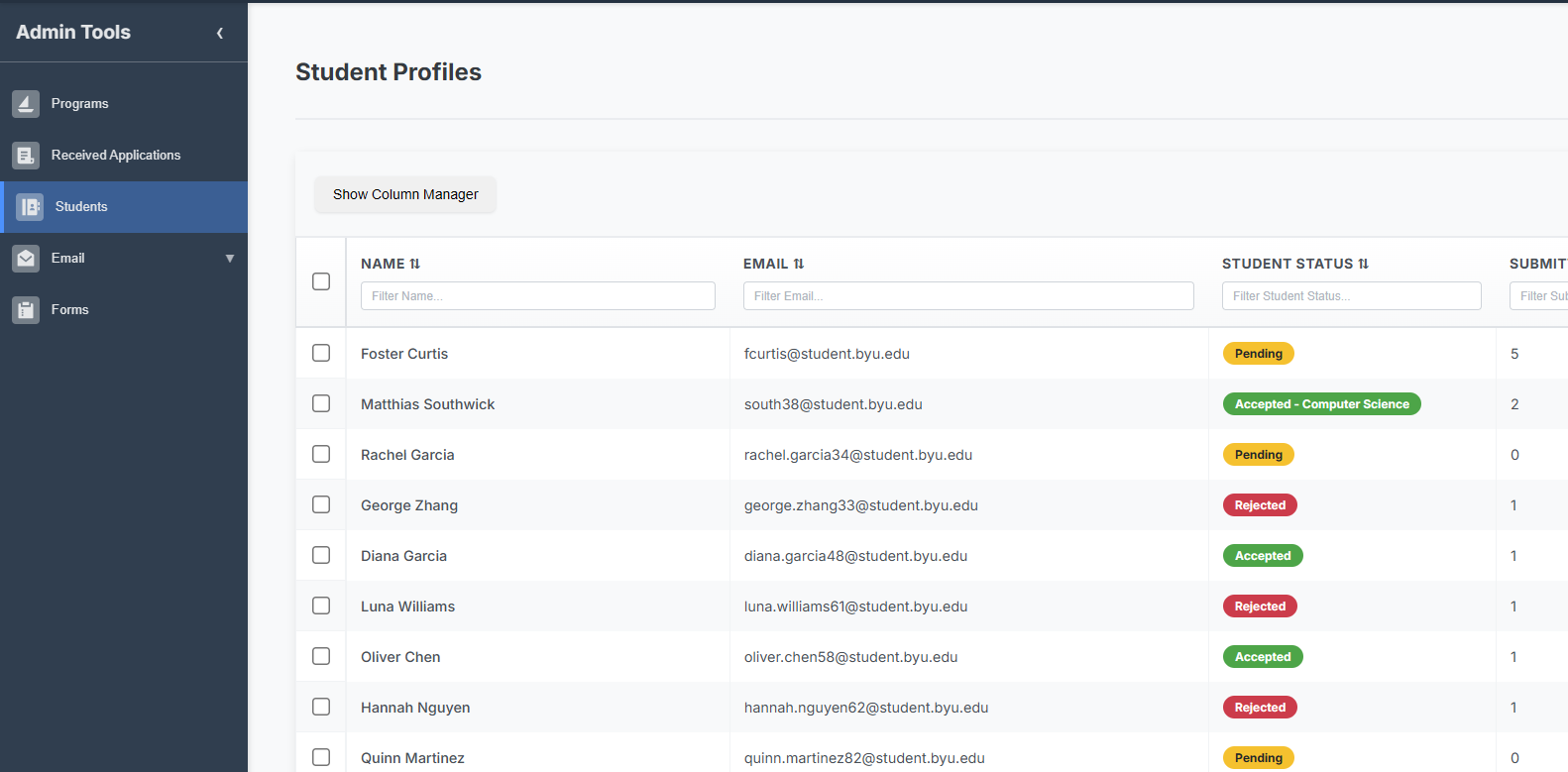Expand the Email submenu arrow
Image resolution: width=1568 pixels, height=772 pixels.
click(230, 259)
